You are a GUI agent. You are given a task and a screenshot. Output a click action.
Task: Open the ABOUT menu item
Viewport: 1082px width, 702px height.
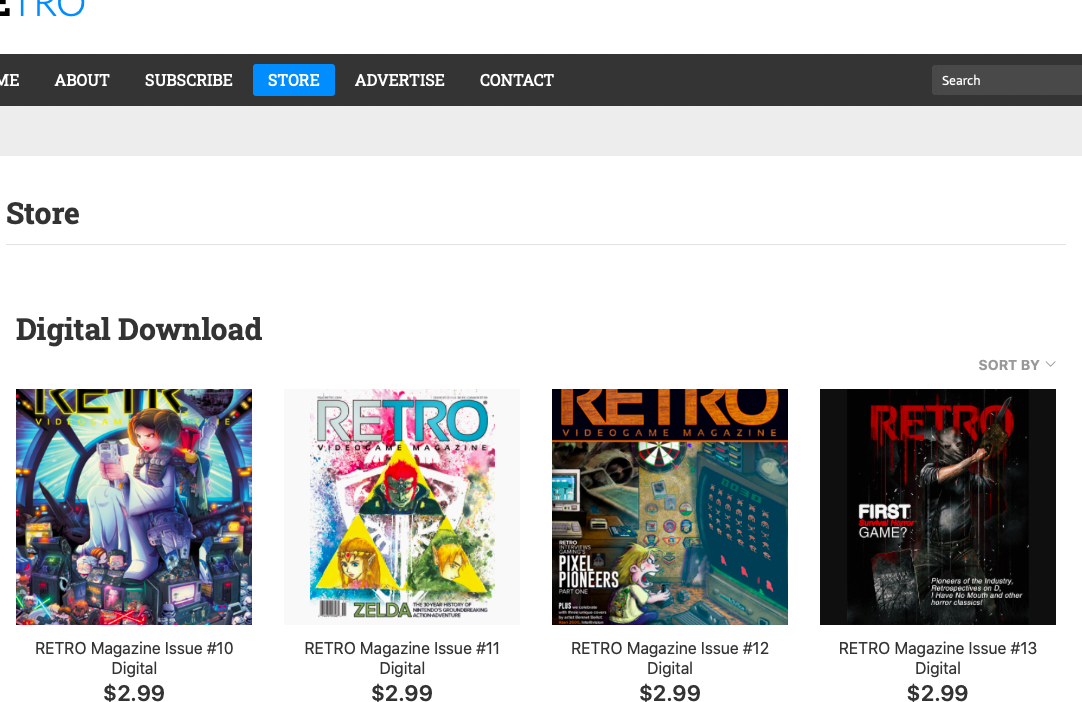pyautogui.click(x=81, y=80)
